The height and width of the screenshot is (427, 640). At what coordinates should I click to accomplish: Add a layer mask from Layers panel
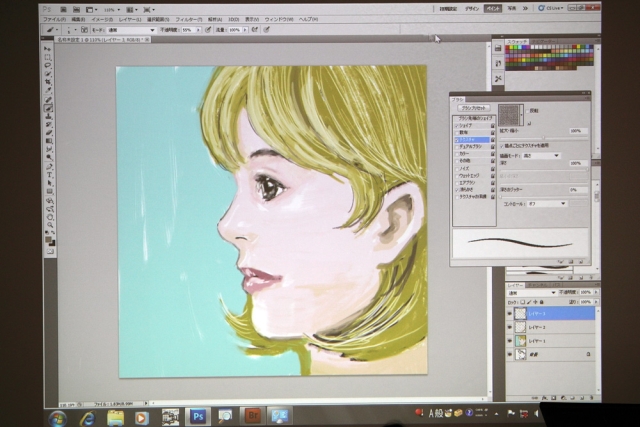tap(554, 398)
